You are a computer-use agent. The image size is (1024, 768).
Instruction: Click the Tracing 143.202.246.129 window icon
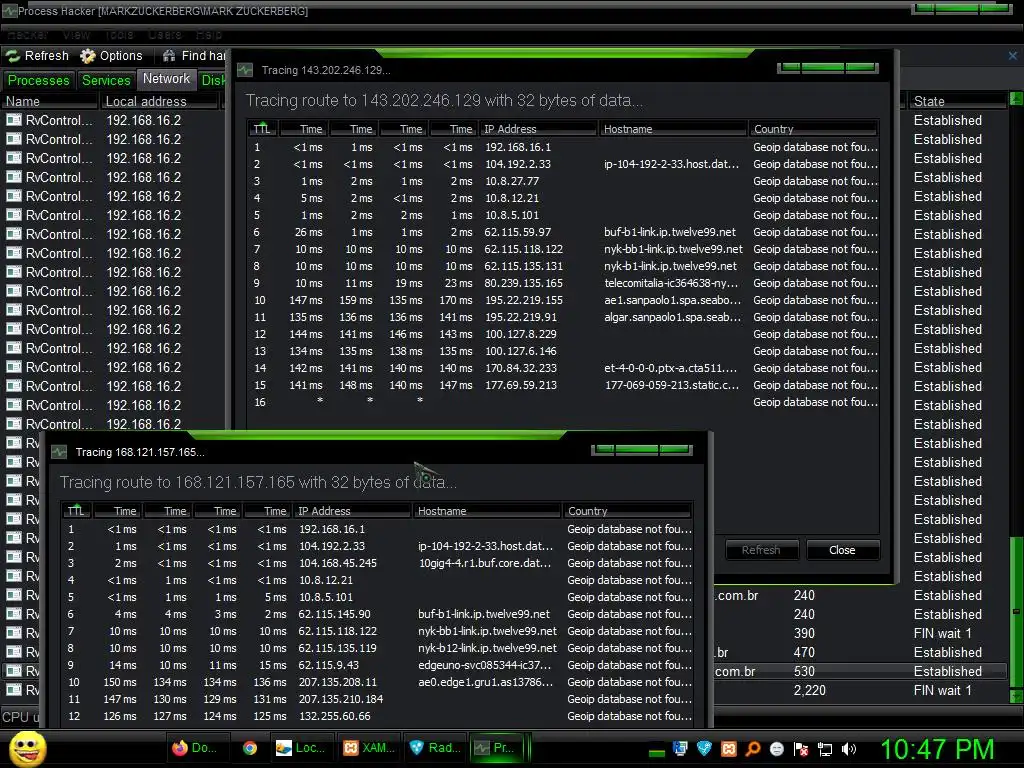point(245,70)
